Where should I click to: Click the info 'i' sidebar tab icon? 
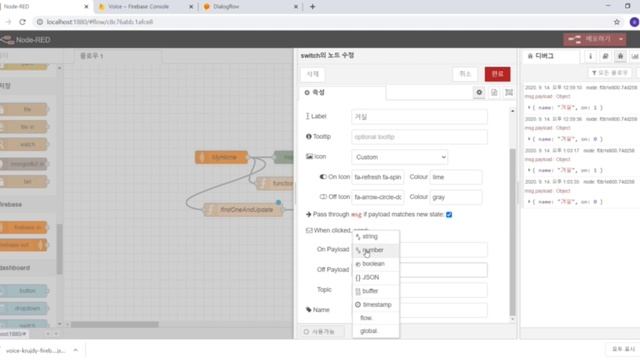590,56
